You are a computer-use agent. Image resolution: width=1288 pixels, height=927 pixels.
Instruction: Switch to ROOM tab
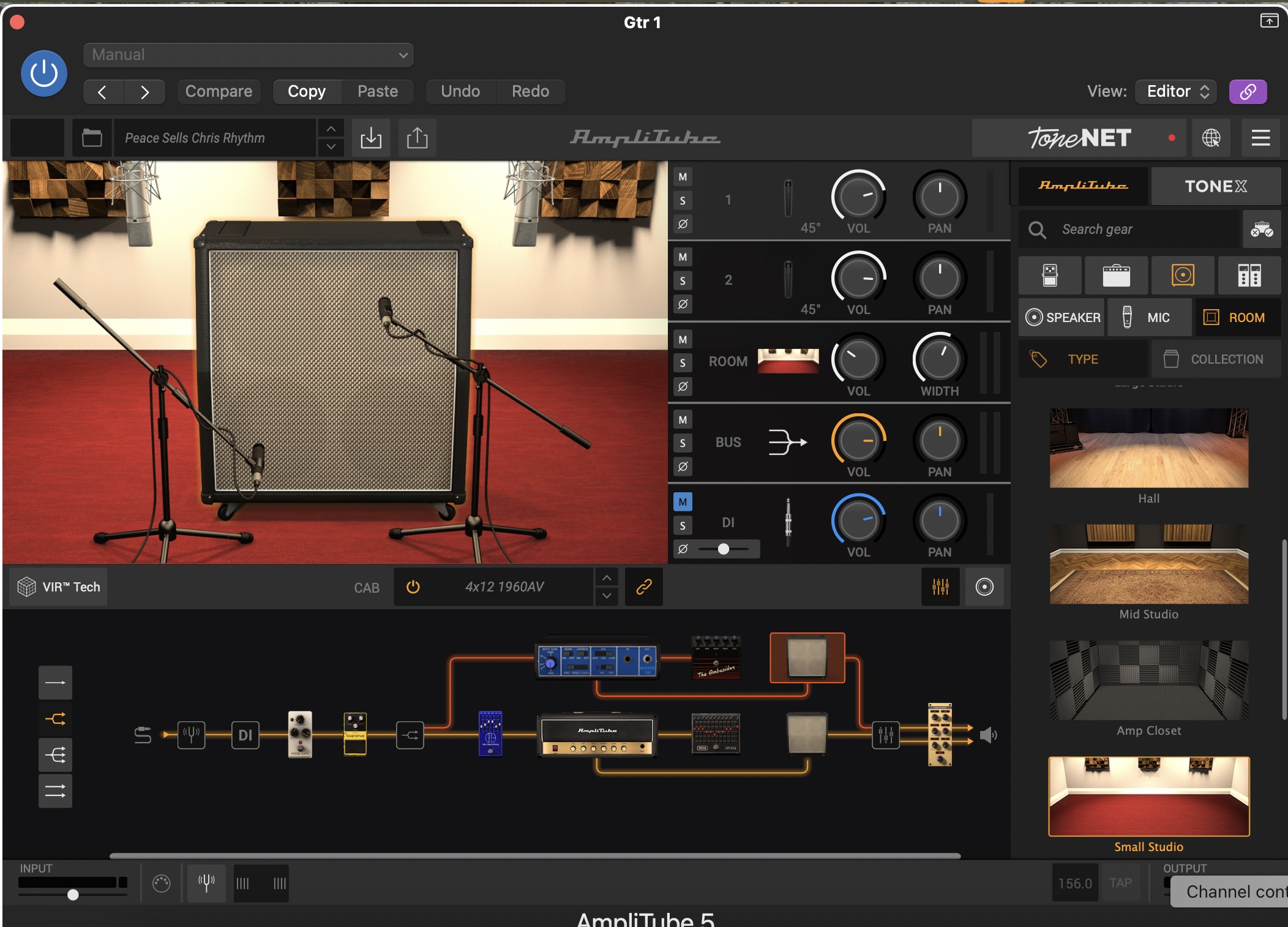point(1238,317)
